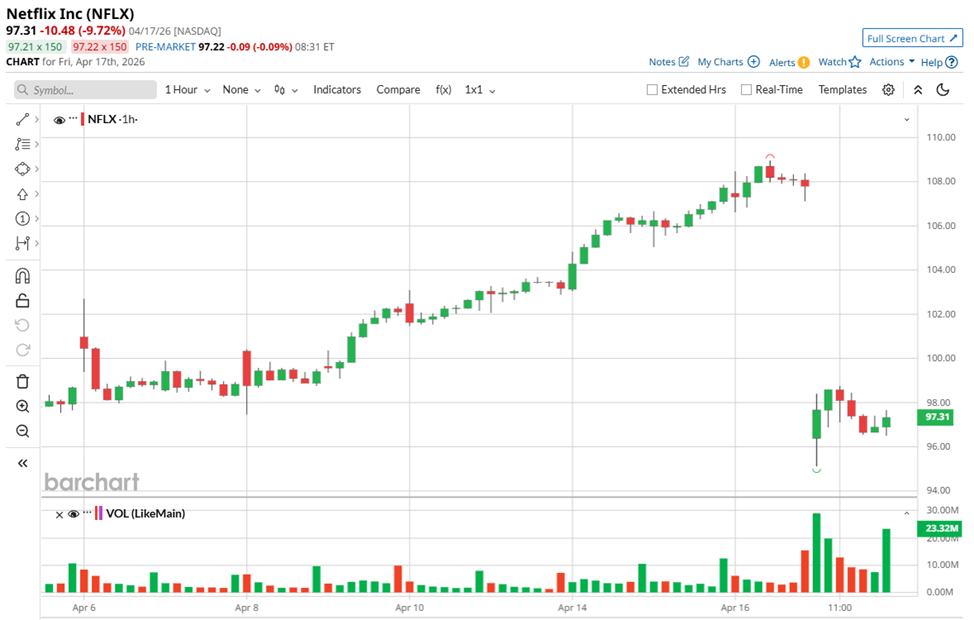Click the Alerts exclamation icon

point(804,62)
